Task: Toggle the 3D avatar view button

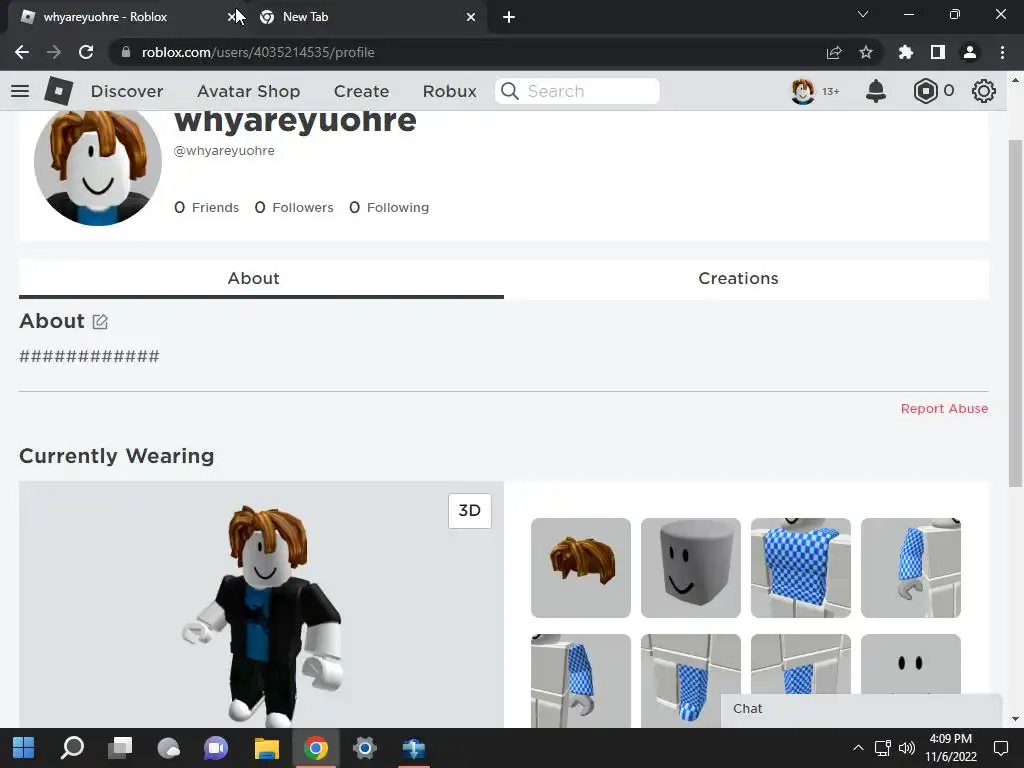Action: click(x=470, y=511)
